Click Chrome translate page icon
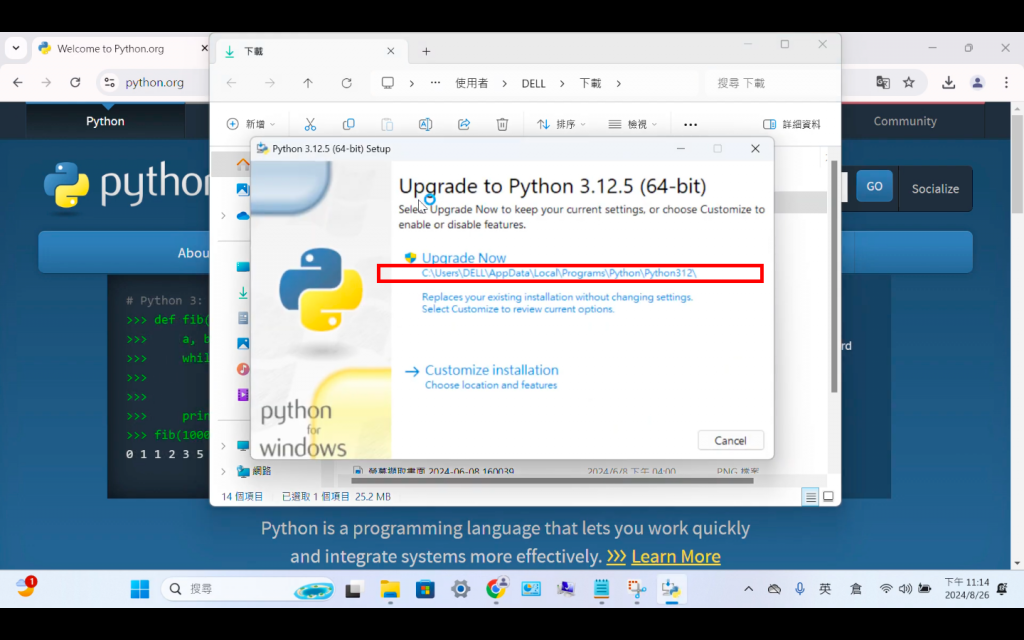This screenshot has height=640, width=1024. click(883, 82)
